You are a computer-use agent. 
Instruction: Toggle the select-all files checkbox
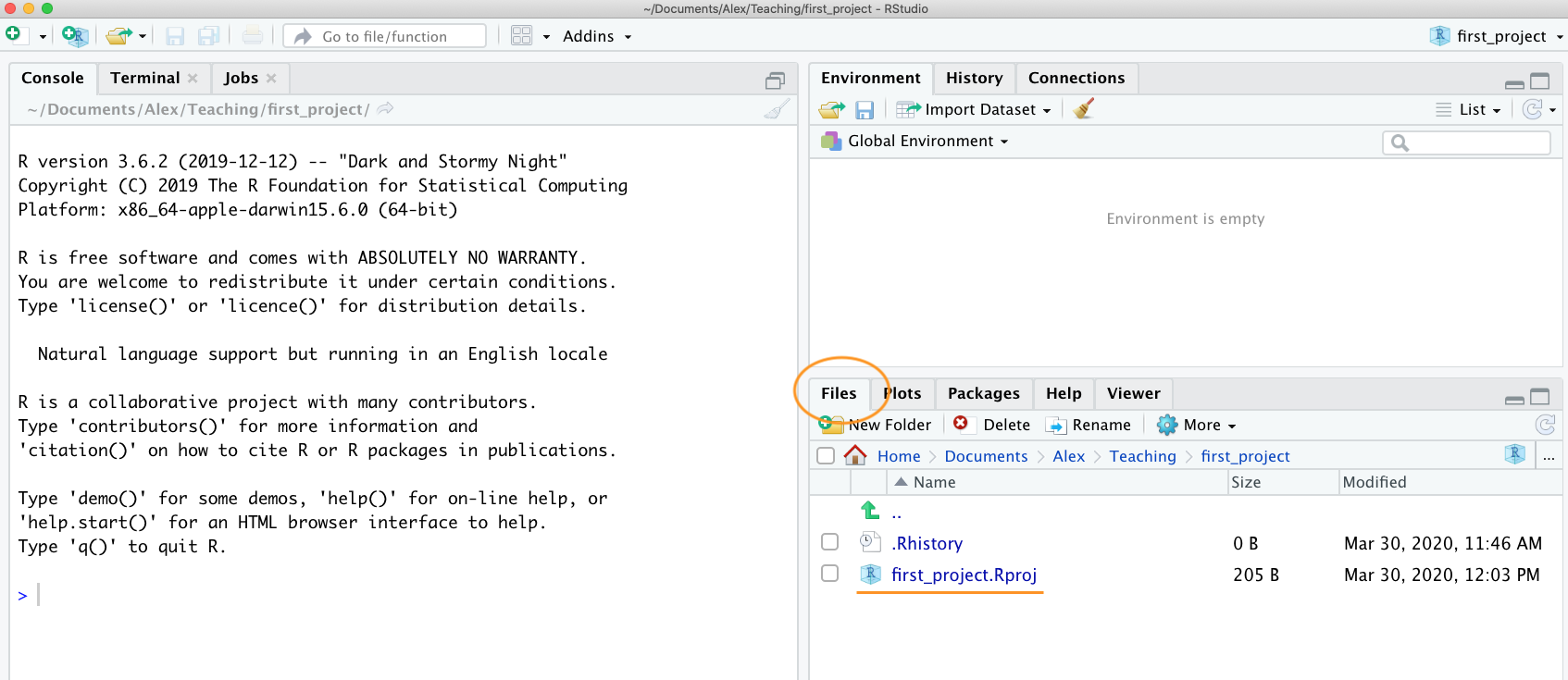click(826, 456)
